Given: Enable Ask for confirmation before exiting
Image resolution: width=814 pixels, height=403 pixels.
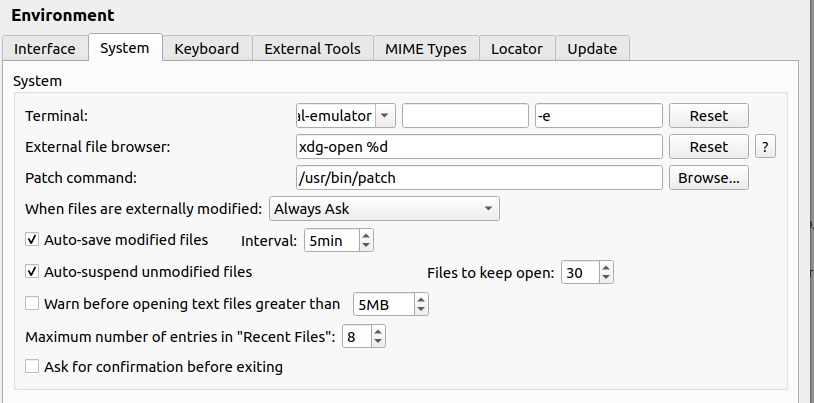Looking at the screenshot, I should [x=32, y=367].
